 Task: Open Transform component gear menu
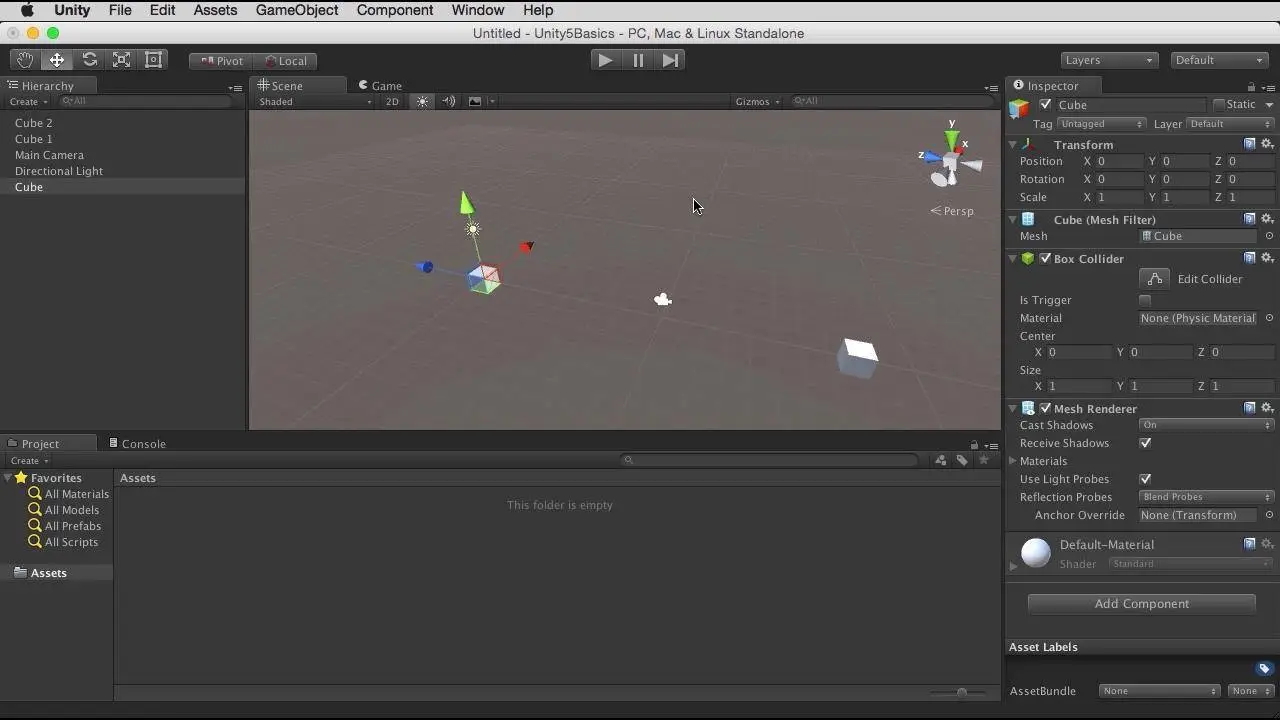pyautogui.click(x=1267, y=144)
